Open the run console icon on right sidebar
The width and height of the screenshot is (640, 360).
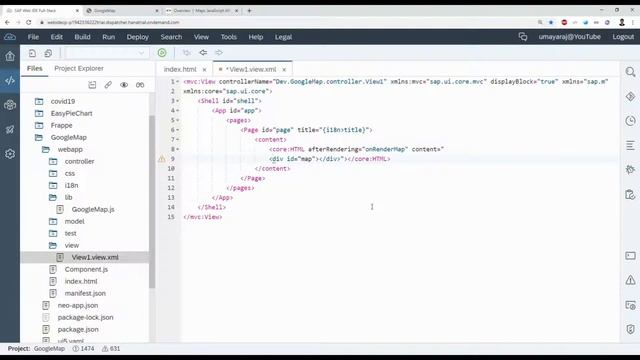pyautogui.click(x=630, y=305)
